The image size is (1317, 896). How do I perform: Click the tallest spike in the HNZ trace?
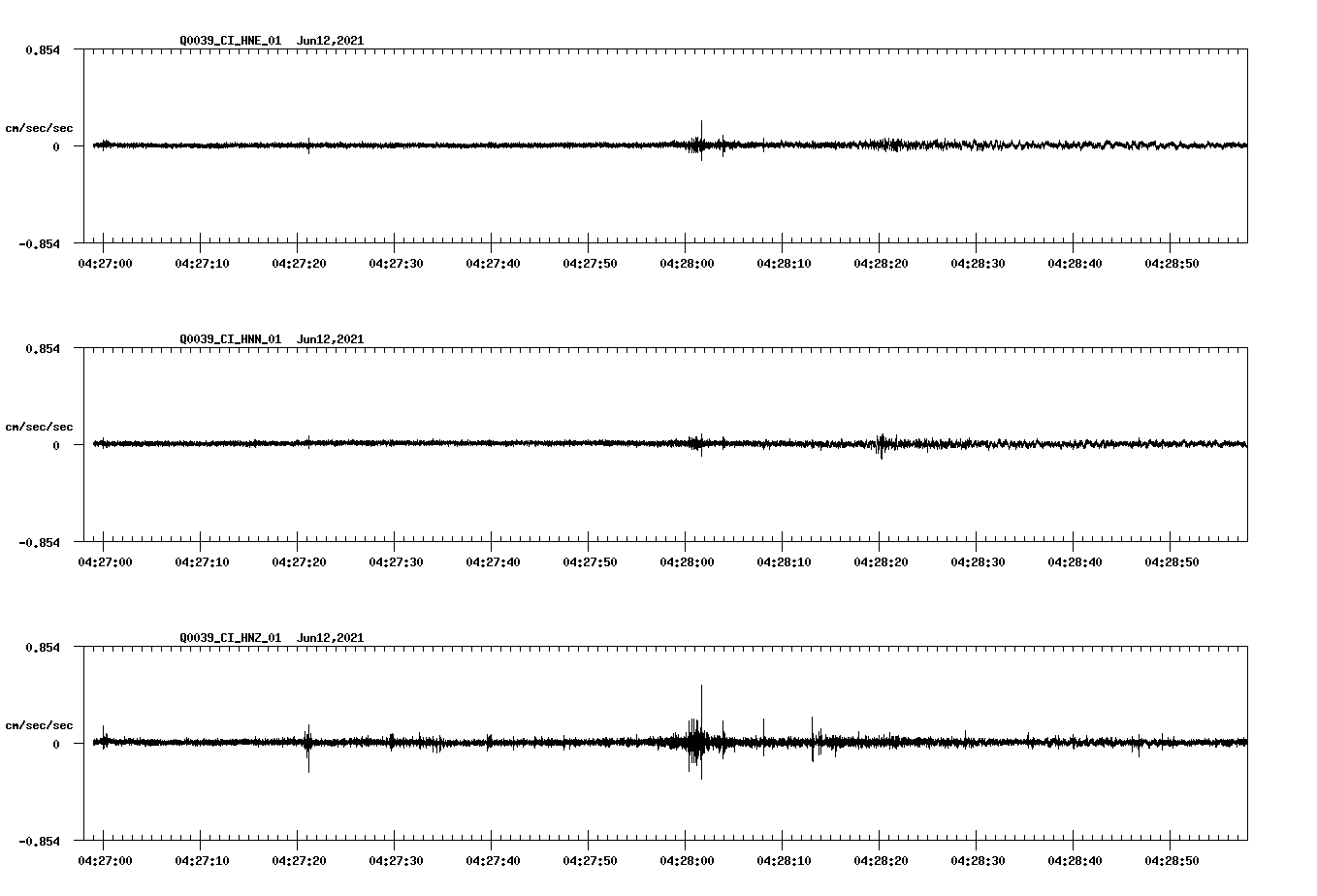[701, 731]
